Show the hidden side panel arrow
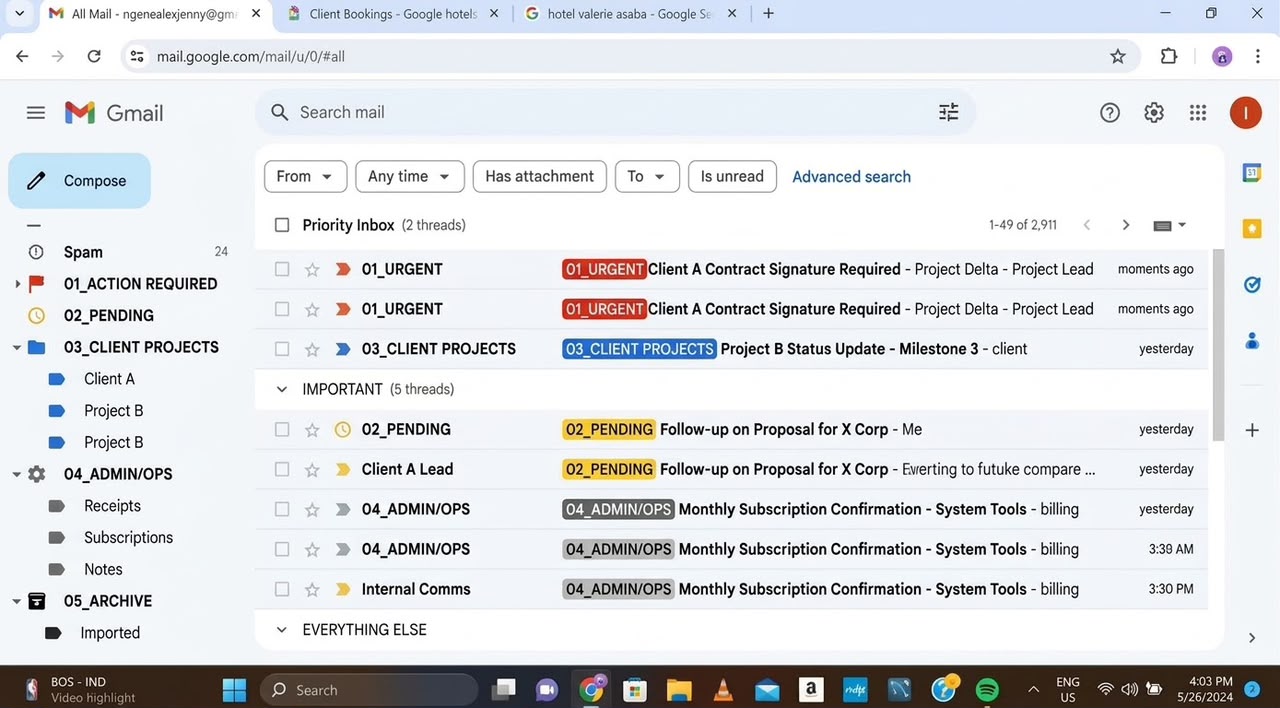The image size is (1280, 708). click(1252, 638)
